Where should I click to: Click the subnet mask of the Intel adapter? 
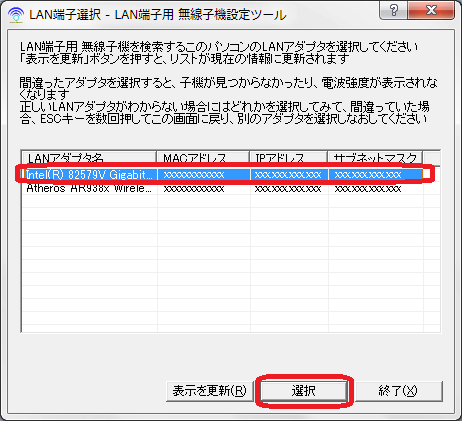point(368,175)
